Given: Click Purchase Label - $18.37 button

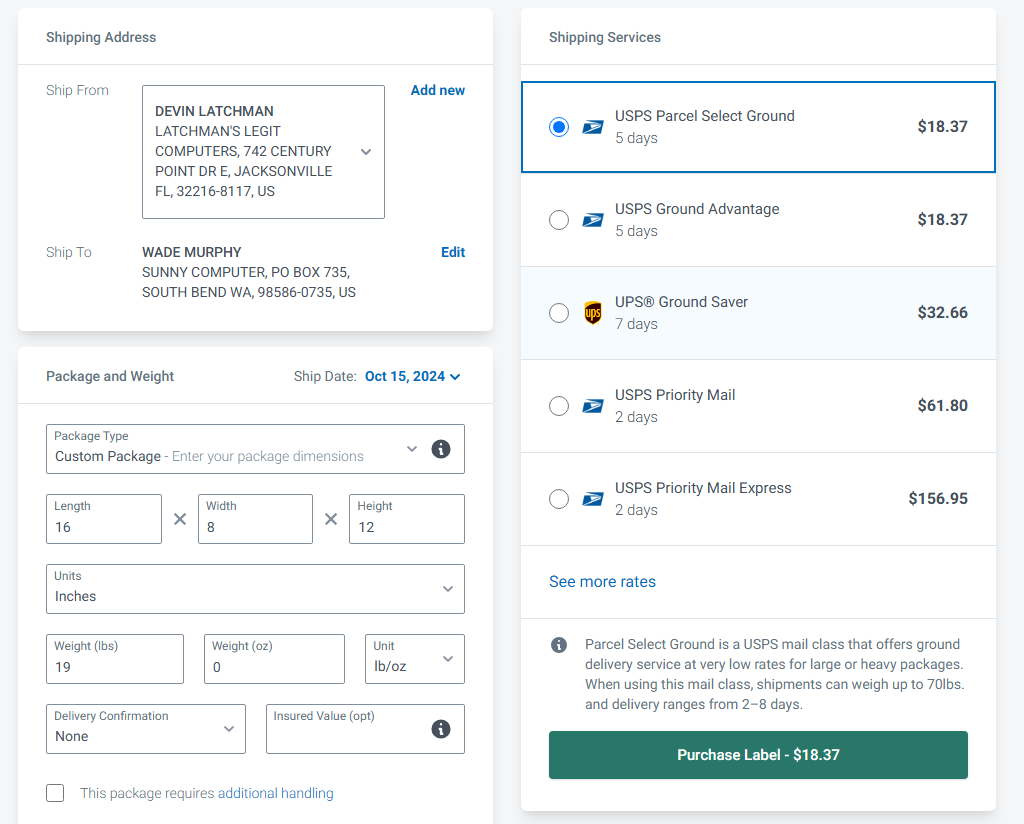Looking at the screenshot, I should (758, 755).
